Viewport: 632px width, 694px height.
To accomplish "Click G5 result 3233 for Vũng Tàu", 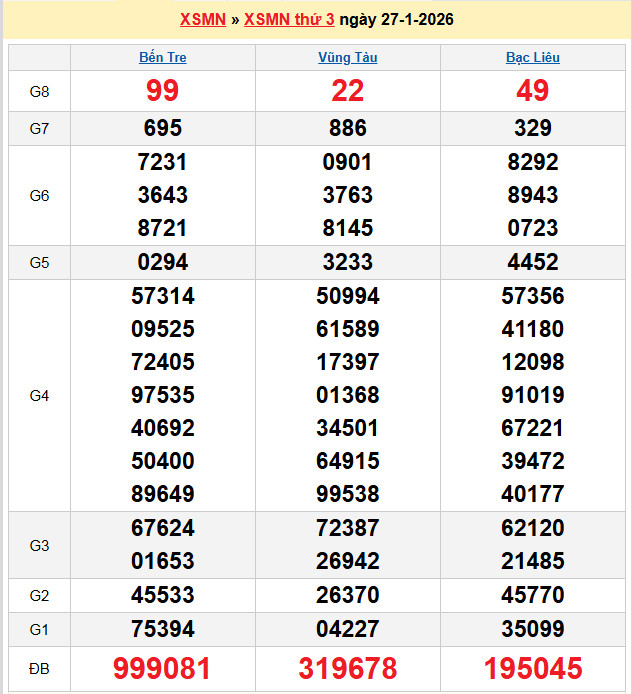I will (347, 263).
